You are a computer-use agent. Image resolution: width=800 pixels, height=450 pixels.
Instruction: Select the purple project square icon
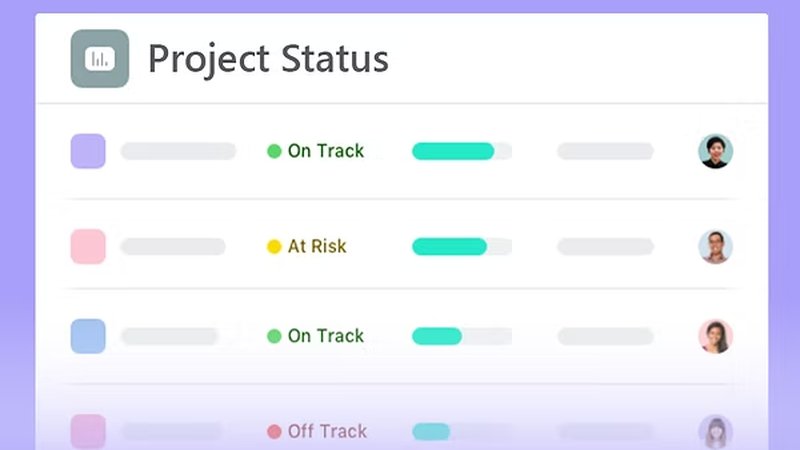point(88,151)
